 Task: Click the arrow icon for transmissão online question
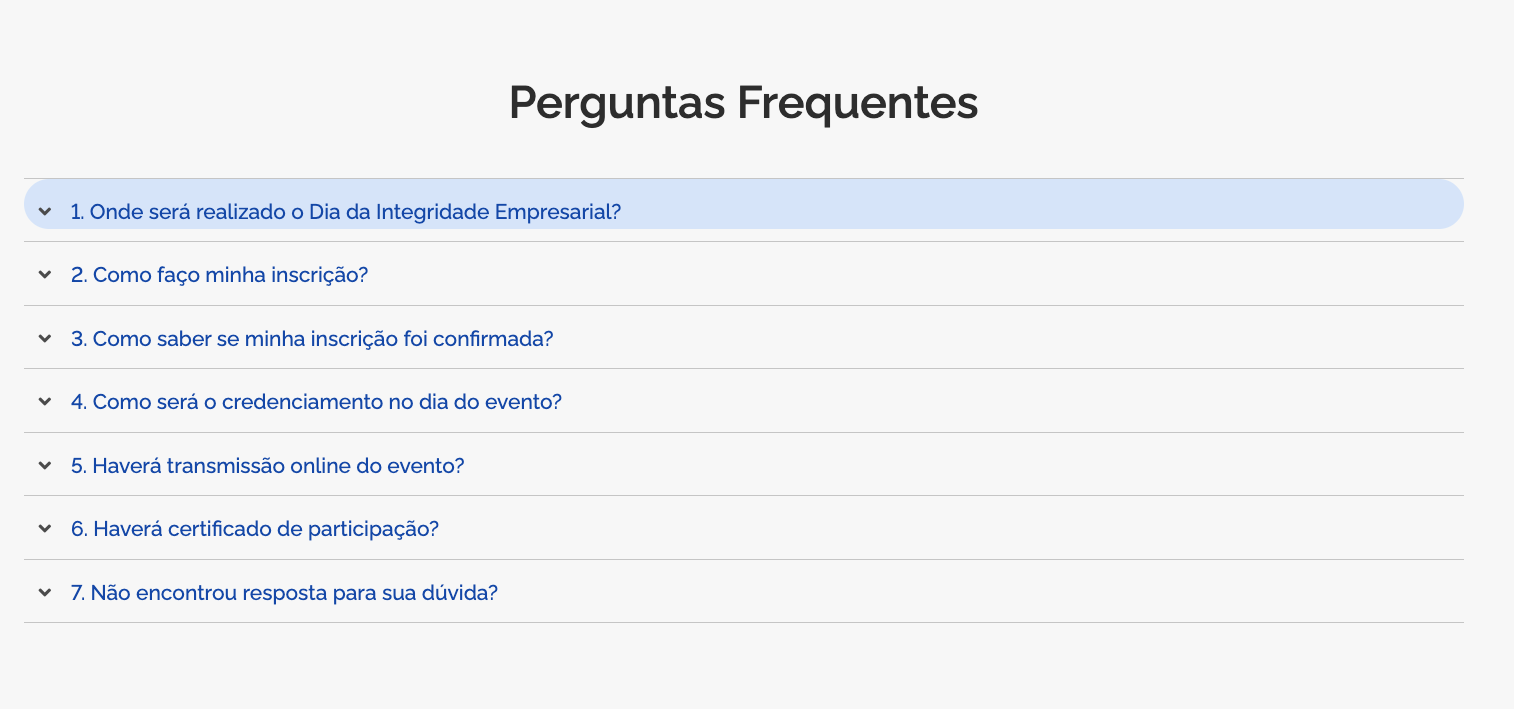(x=45, y=465)
